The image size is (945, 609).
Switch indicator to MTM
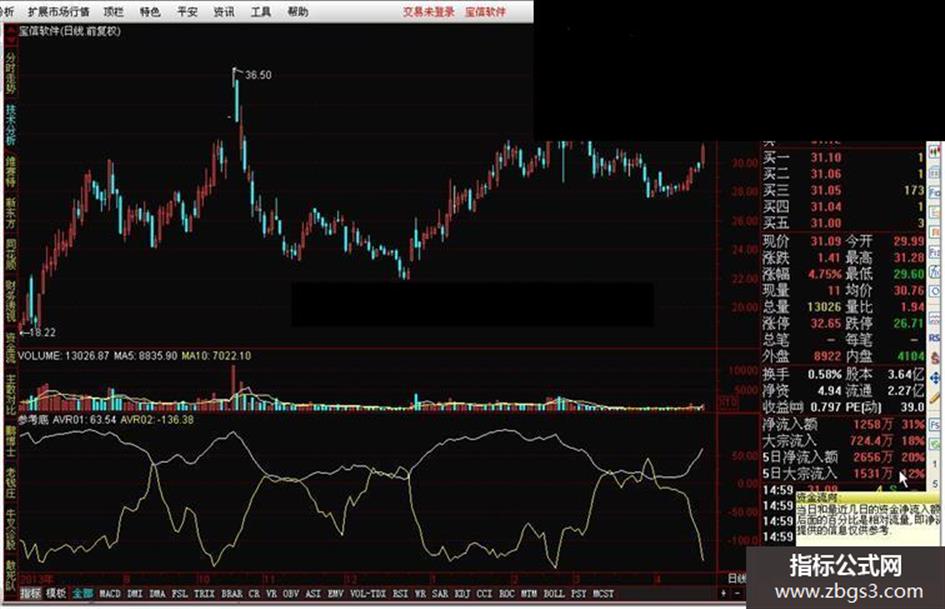[x=529, y=593]
